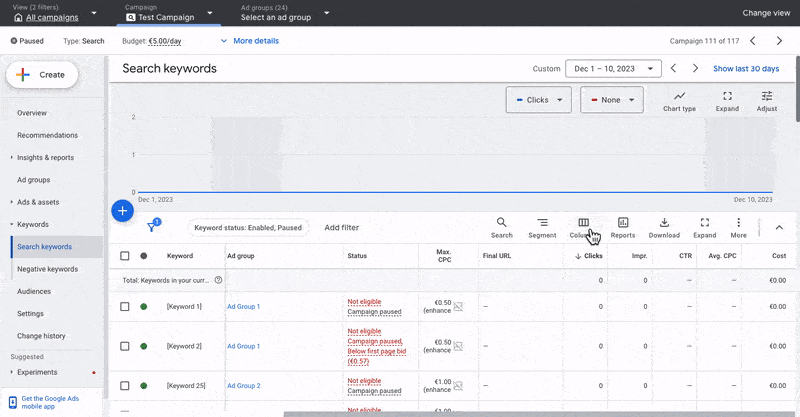The image size is (800, 417).
Task: Open the Adjust chart settings
Action: point(767,101)
